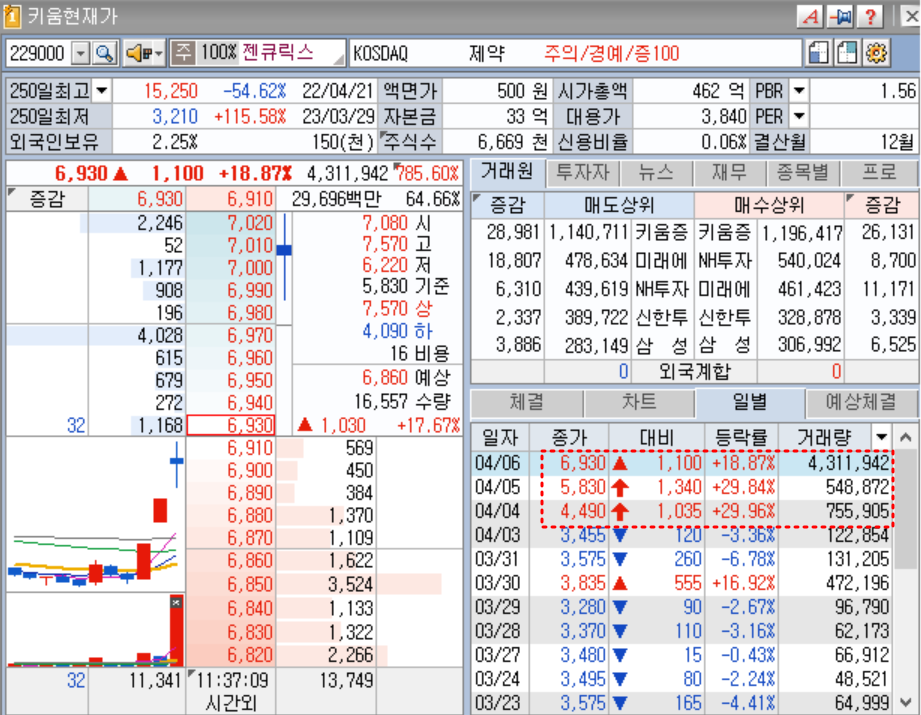The width and height of the screenshot is (921, 715).
Task: Click the 외국계합 row label
Action: [694, 371]
